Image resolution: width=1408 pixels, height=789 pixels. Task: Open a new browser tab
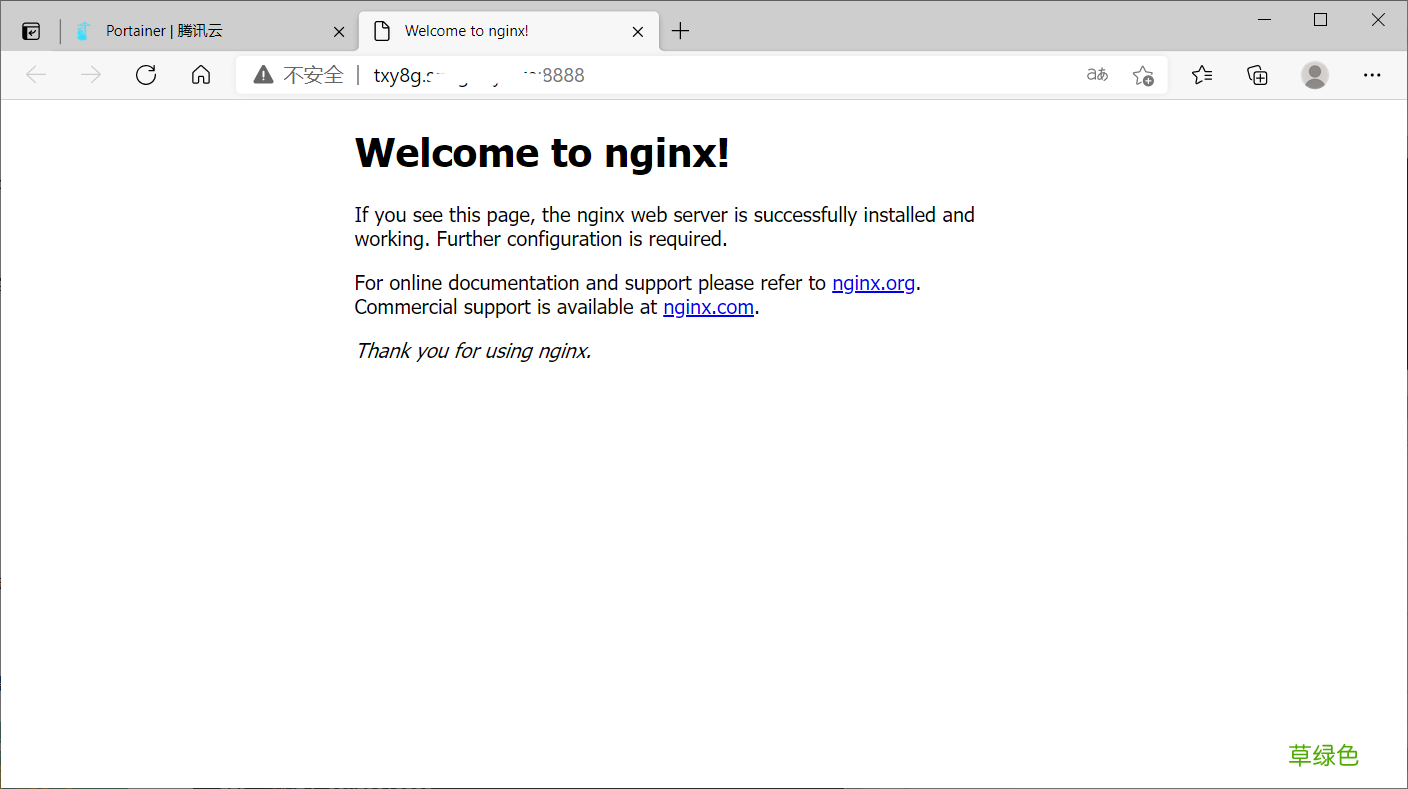[680, 31]
